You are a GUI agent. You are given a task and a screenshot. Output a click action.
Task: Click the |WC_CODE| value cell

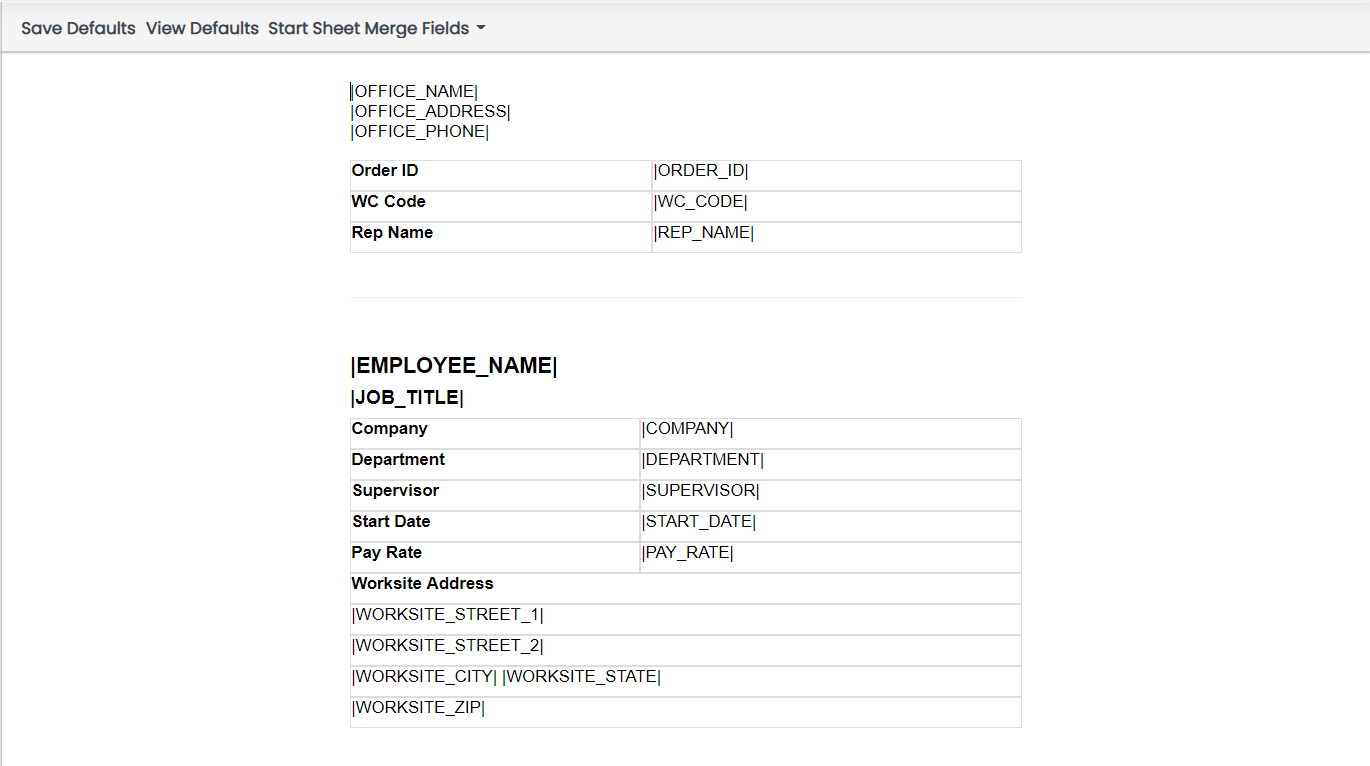[x=701, y=202]
